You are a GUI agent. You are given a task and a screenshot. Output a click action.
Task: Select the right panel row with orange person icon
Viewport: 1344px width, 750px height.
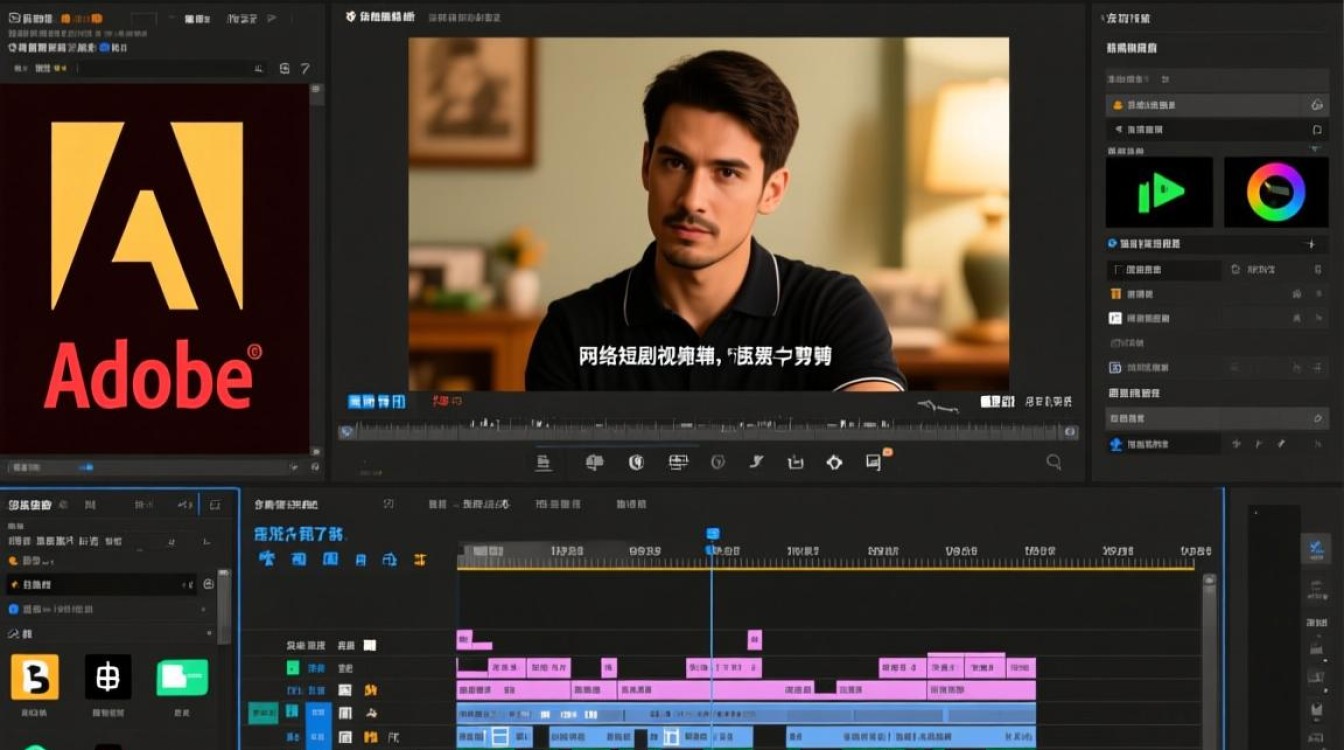1216,105
